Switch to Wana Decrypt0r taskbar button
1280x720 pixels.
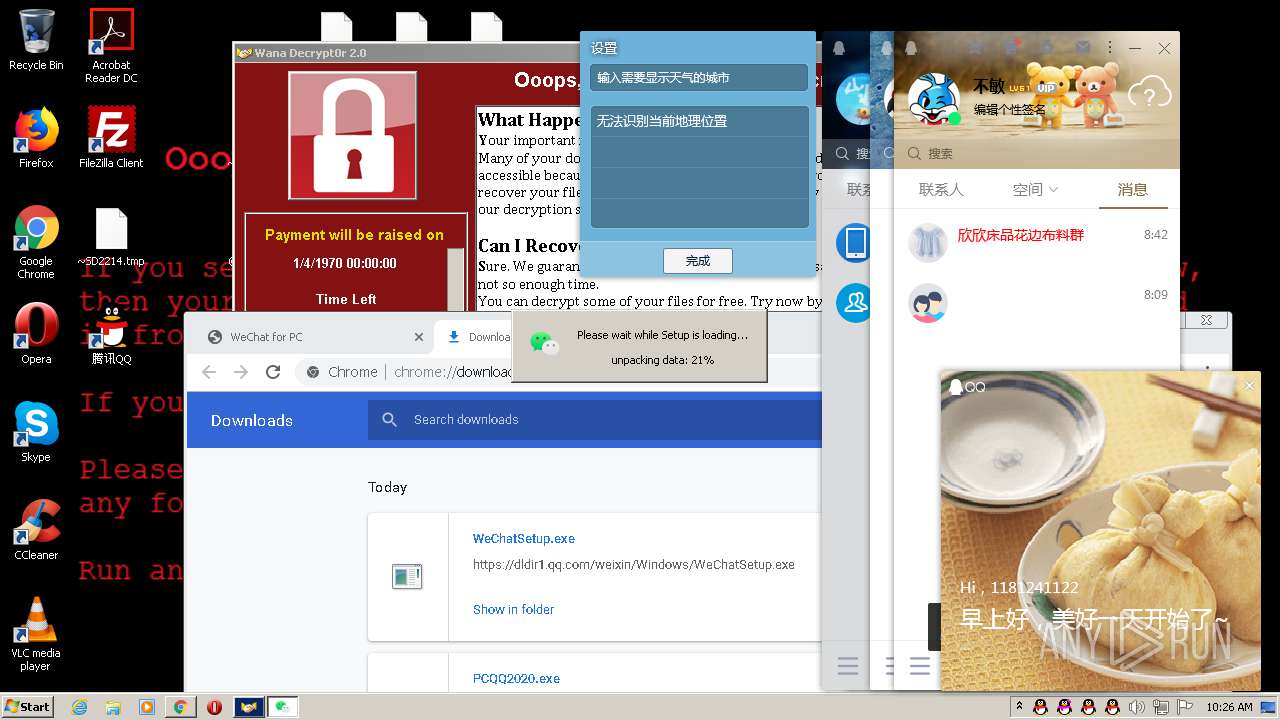(x=249, y=707)
